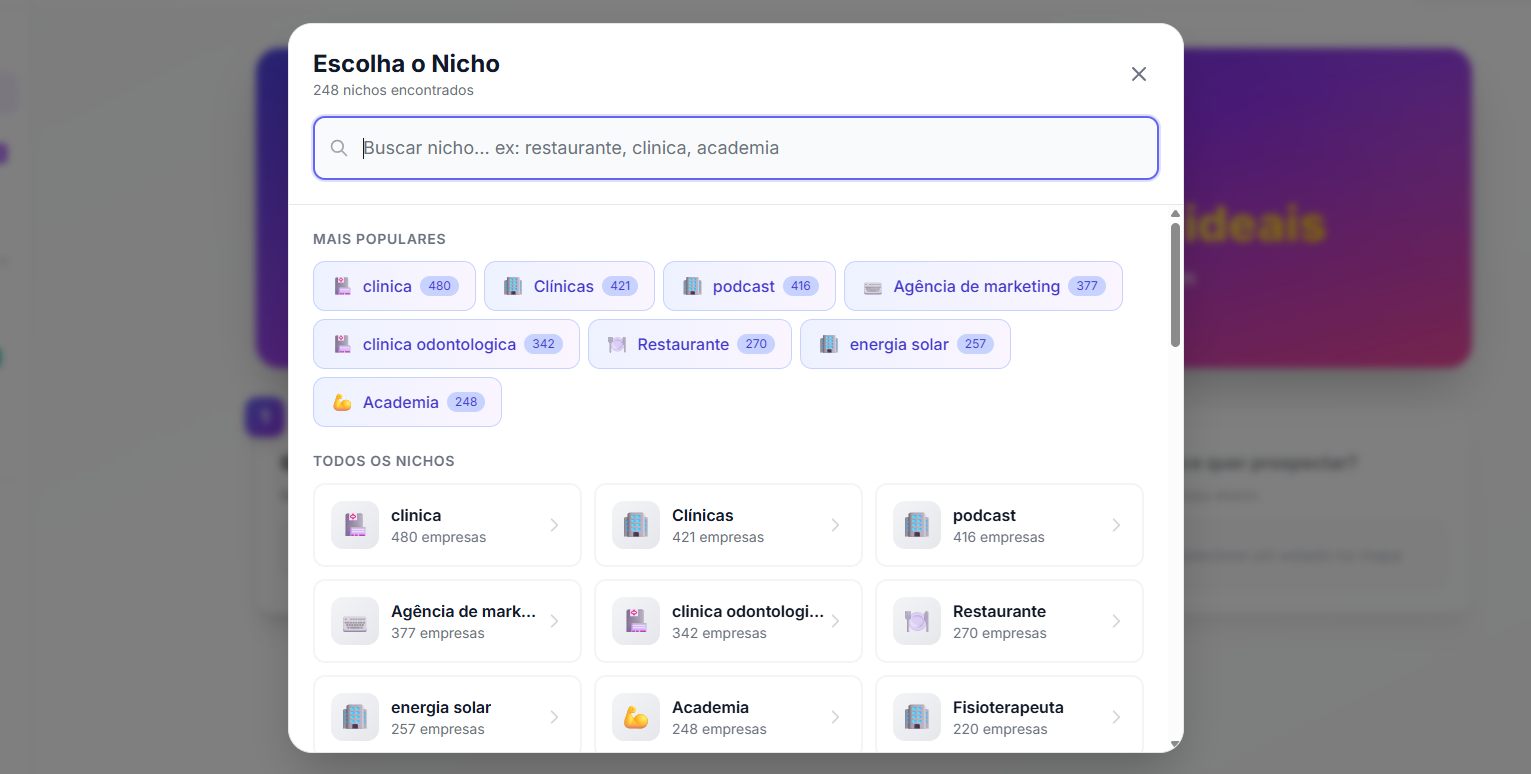This screenshot has height=774, width=1531.
Task: Click the building icon on the Clínicas card
Action: [635, 525]
